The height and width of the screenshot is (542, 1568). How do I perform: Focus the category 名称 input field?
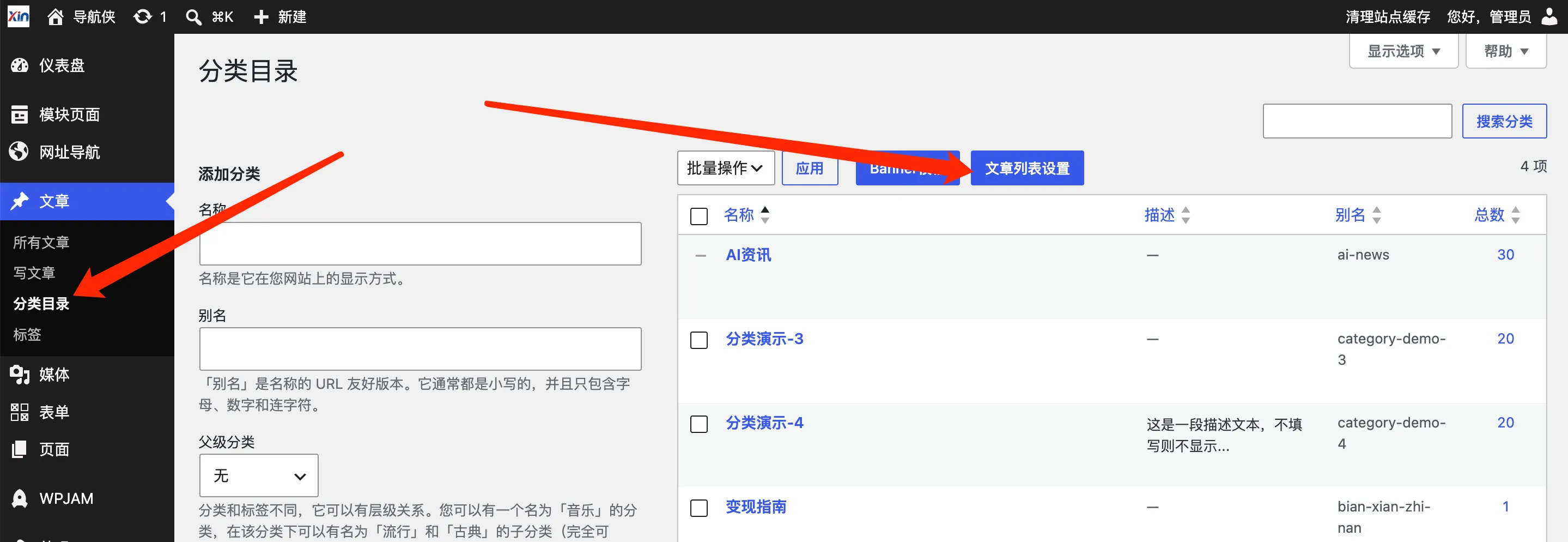pos(420,244)
